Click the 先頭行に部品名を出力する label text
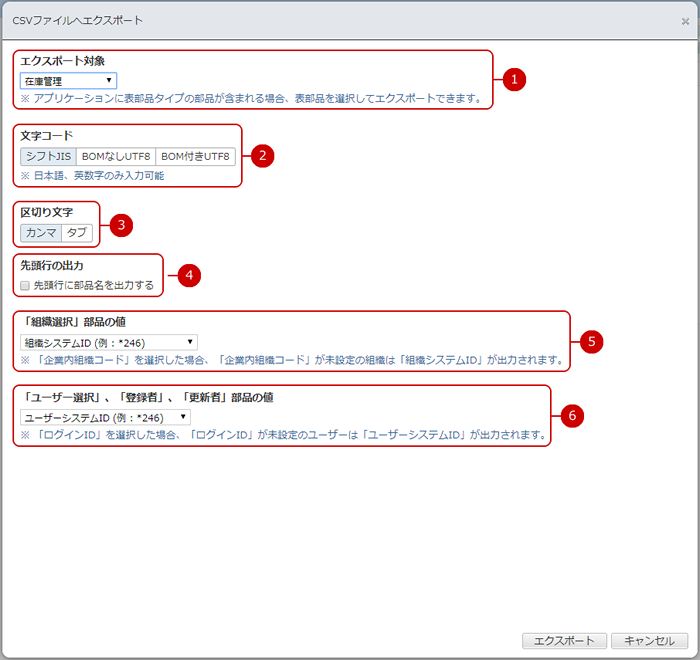Screen dimensions: 700x660 (x=93, y=285)
